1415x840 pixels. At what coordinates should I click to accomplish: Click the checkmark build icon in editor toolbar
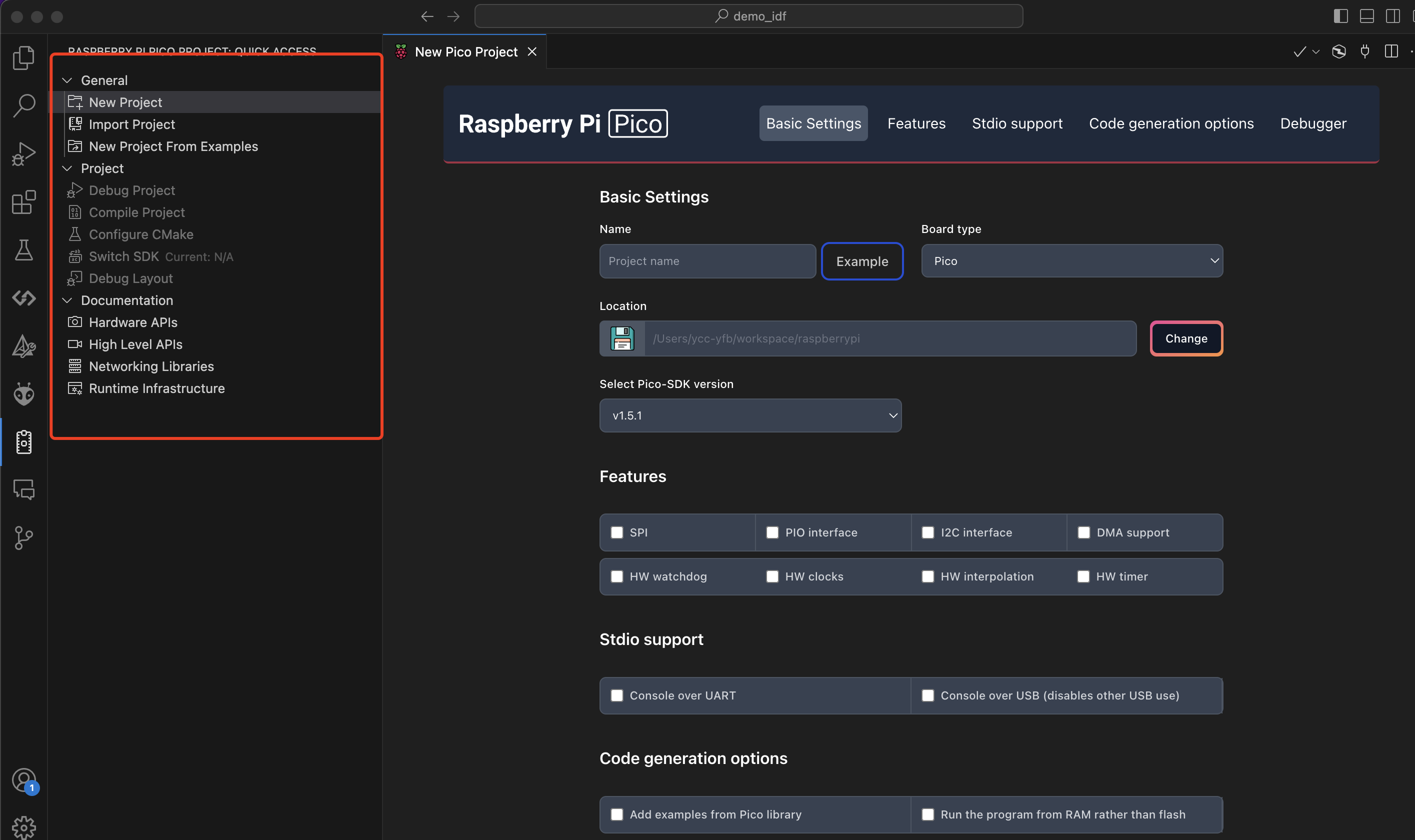pyautogui.click(x=1299, y=51)
